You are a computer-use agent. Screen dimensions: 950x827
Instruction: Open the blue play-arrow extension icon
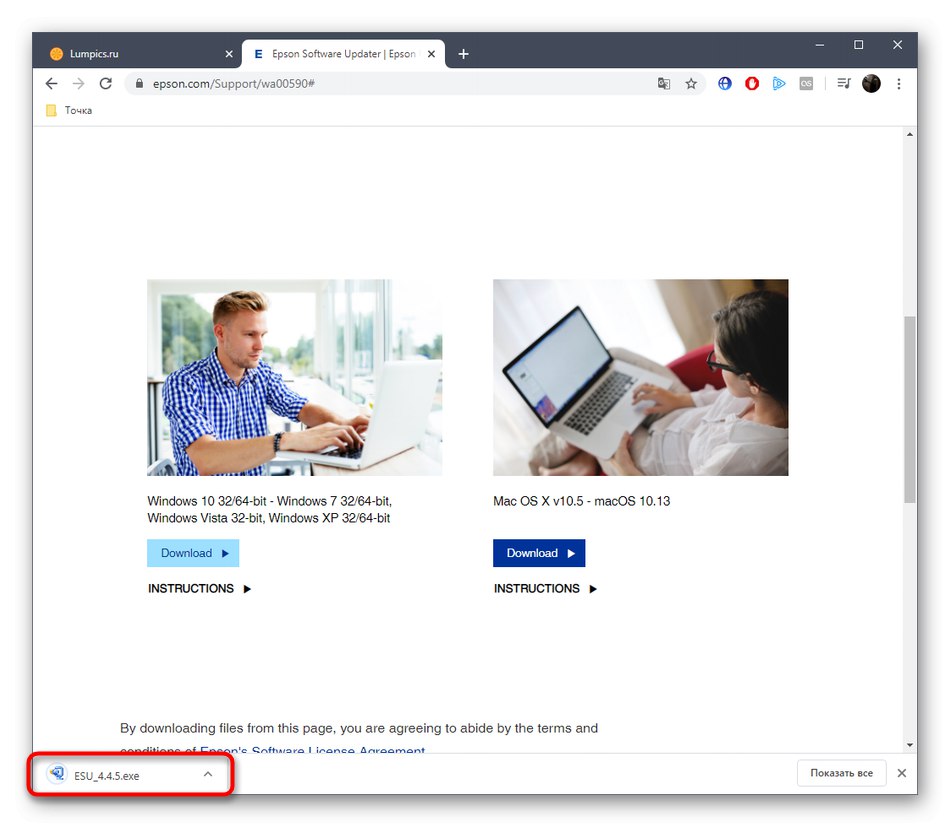click(x=779, y=84)
